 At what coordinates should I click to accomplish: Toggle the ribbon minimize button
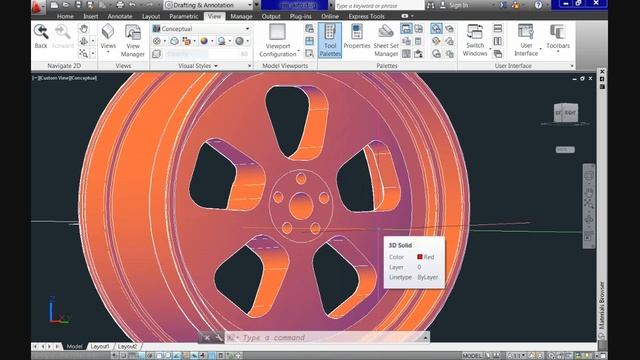[x=404, y=16]
